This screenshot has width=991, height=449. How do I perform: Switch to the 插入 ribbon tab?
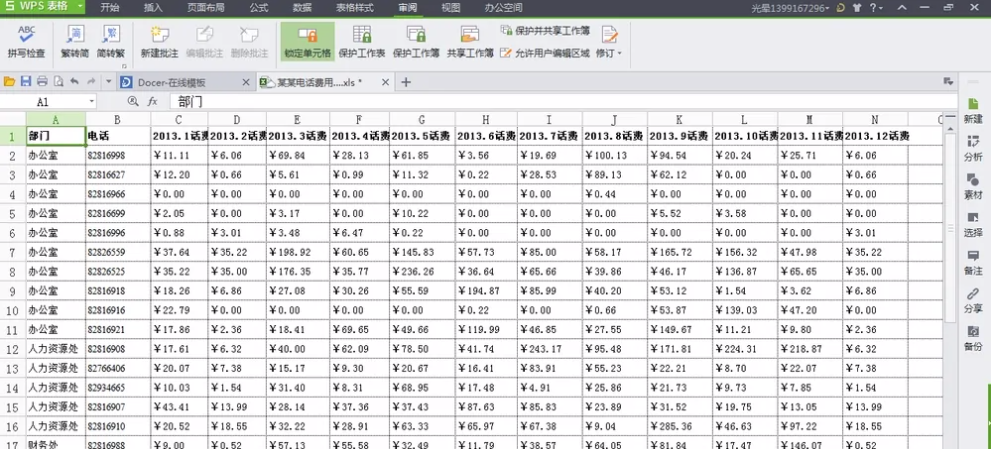153,8
